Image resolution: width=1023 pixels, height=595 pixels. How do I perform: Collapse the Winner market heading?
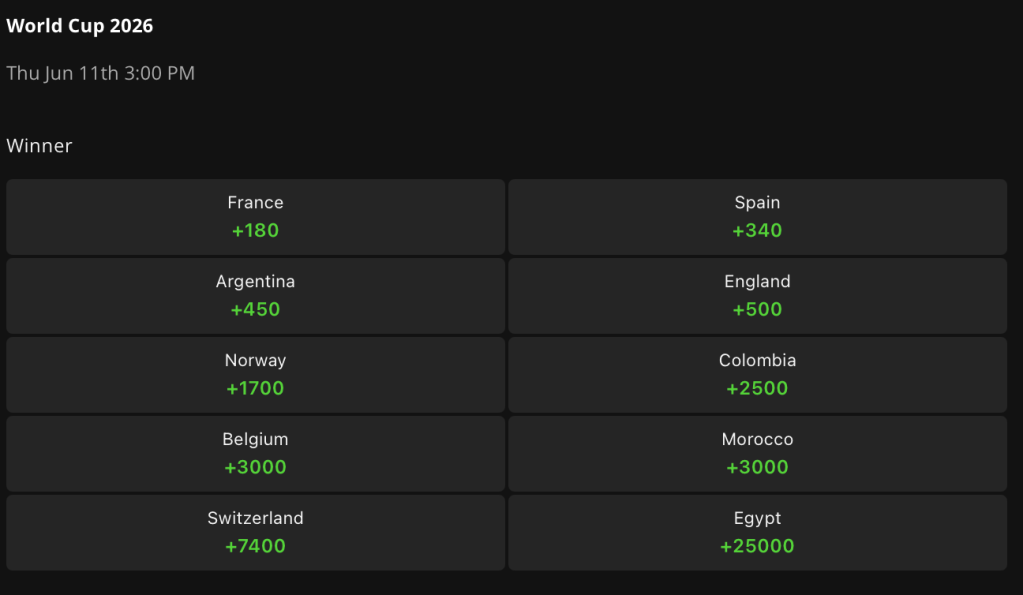click(39, 145)
